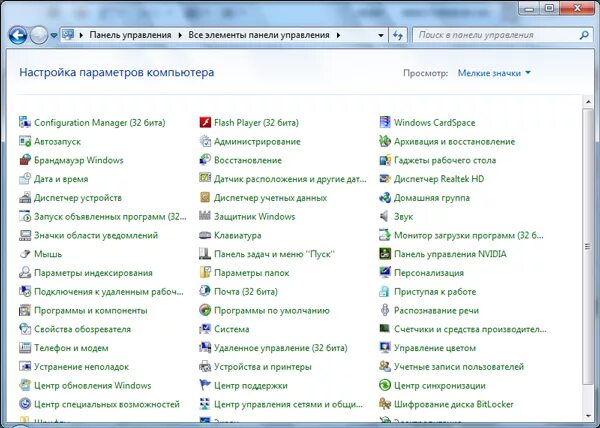Screen dimensions: 600x428
Task: Click the Диспетчер Realtek HD icon
Action: [385, 179]
